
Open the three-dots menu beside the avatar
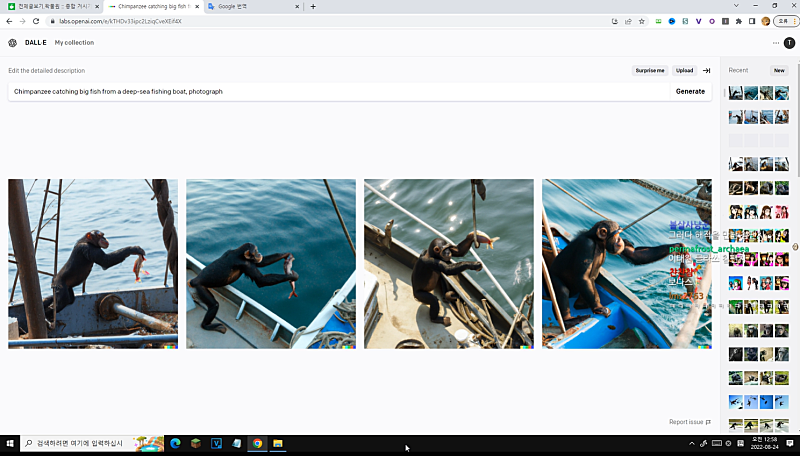pos(776,43)
